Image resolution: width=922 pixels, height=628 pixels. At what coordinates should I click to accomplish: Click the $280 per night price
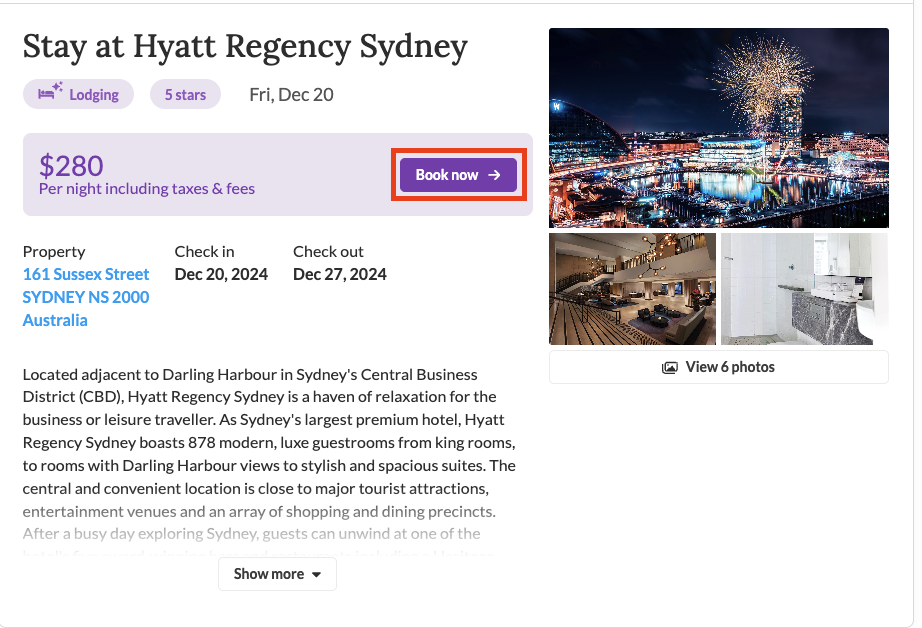(x=71, y=165)
